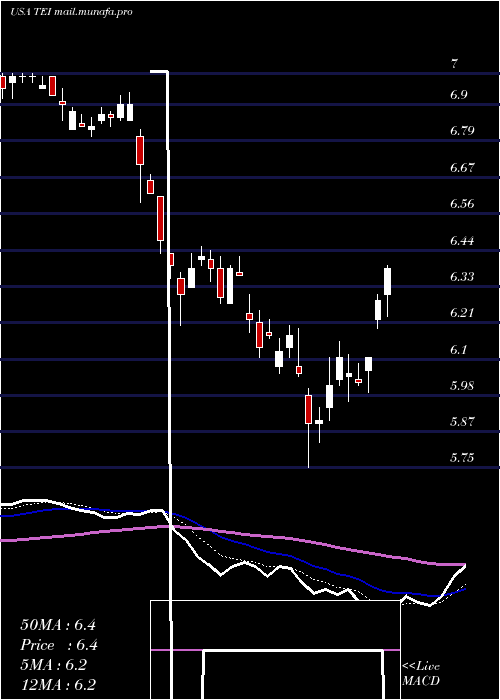Viewport: 500px width, 700px height.
Task: Click the price axis label 7
Action: click(x=454, y=64)
